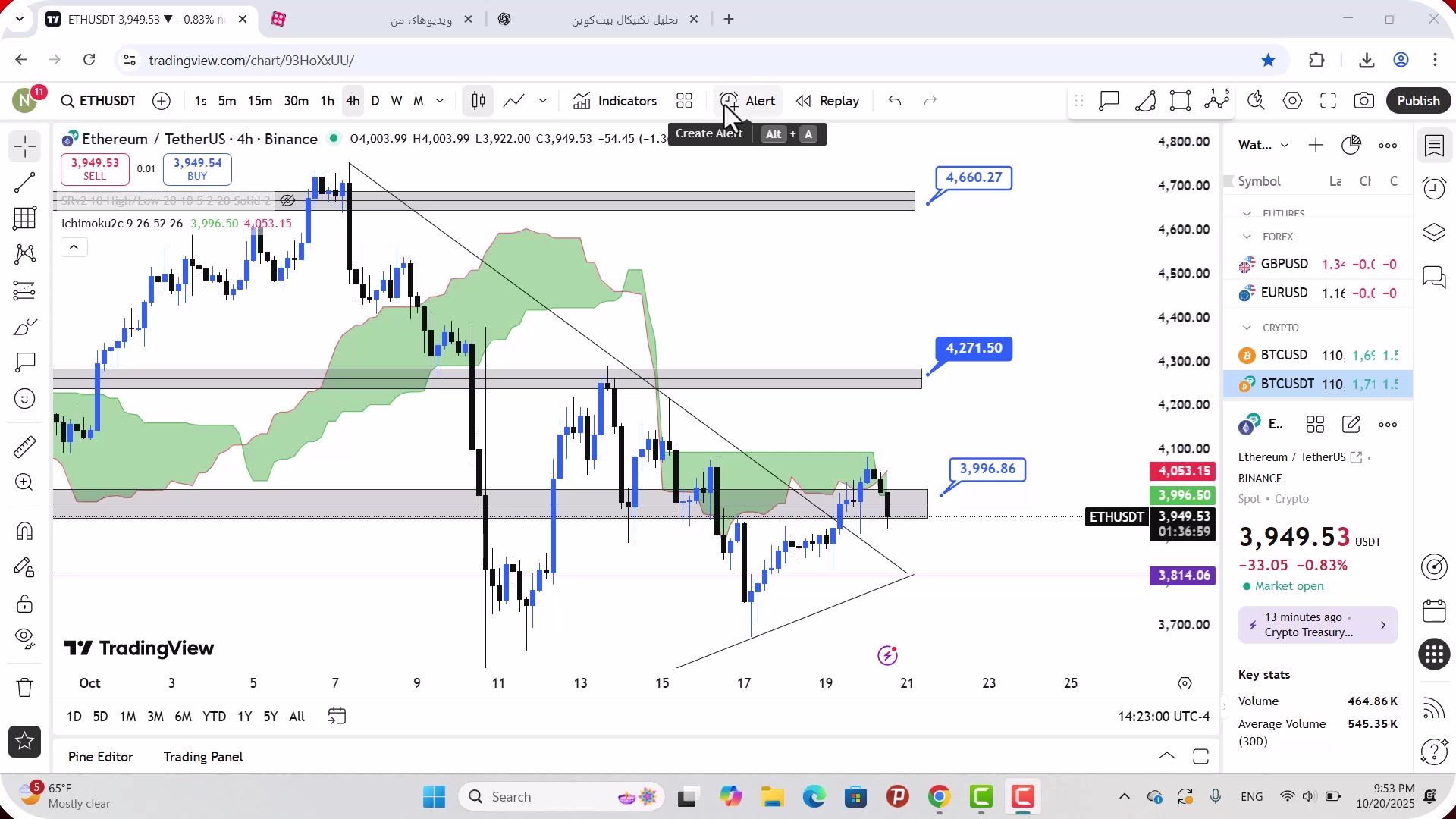Toggle visibility of SRv2 indicator

(x=287, y=201)
